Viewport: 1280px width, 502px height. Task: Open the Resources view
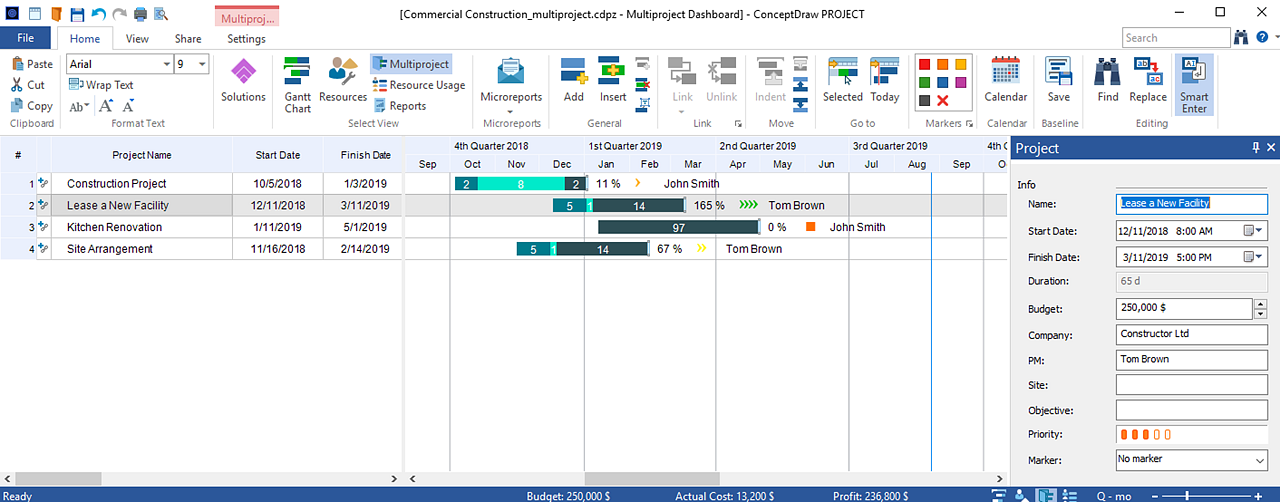pos(343,81)
